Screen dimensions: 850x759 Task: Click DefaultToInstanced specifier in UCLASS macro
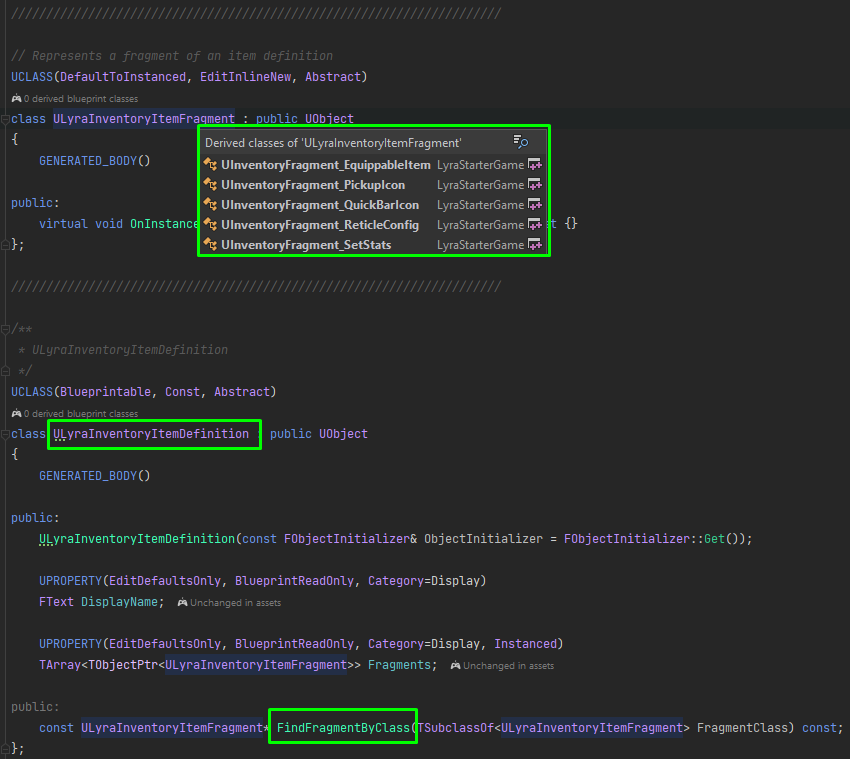(x=123, y=77)
